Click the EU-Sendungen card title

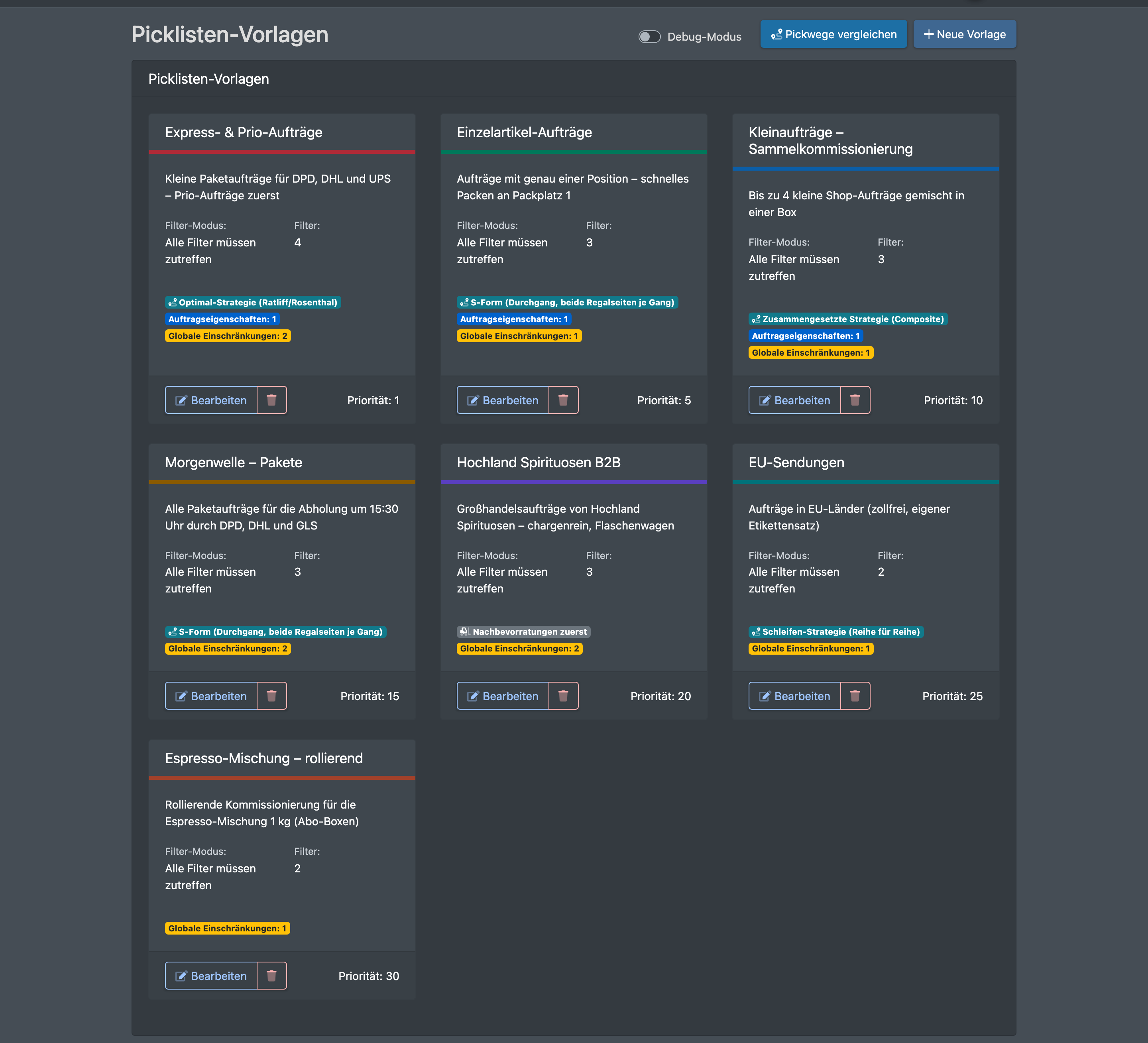(796, 462)
